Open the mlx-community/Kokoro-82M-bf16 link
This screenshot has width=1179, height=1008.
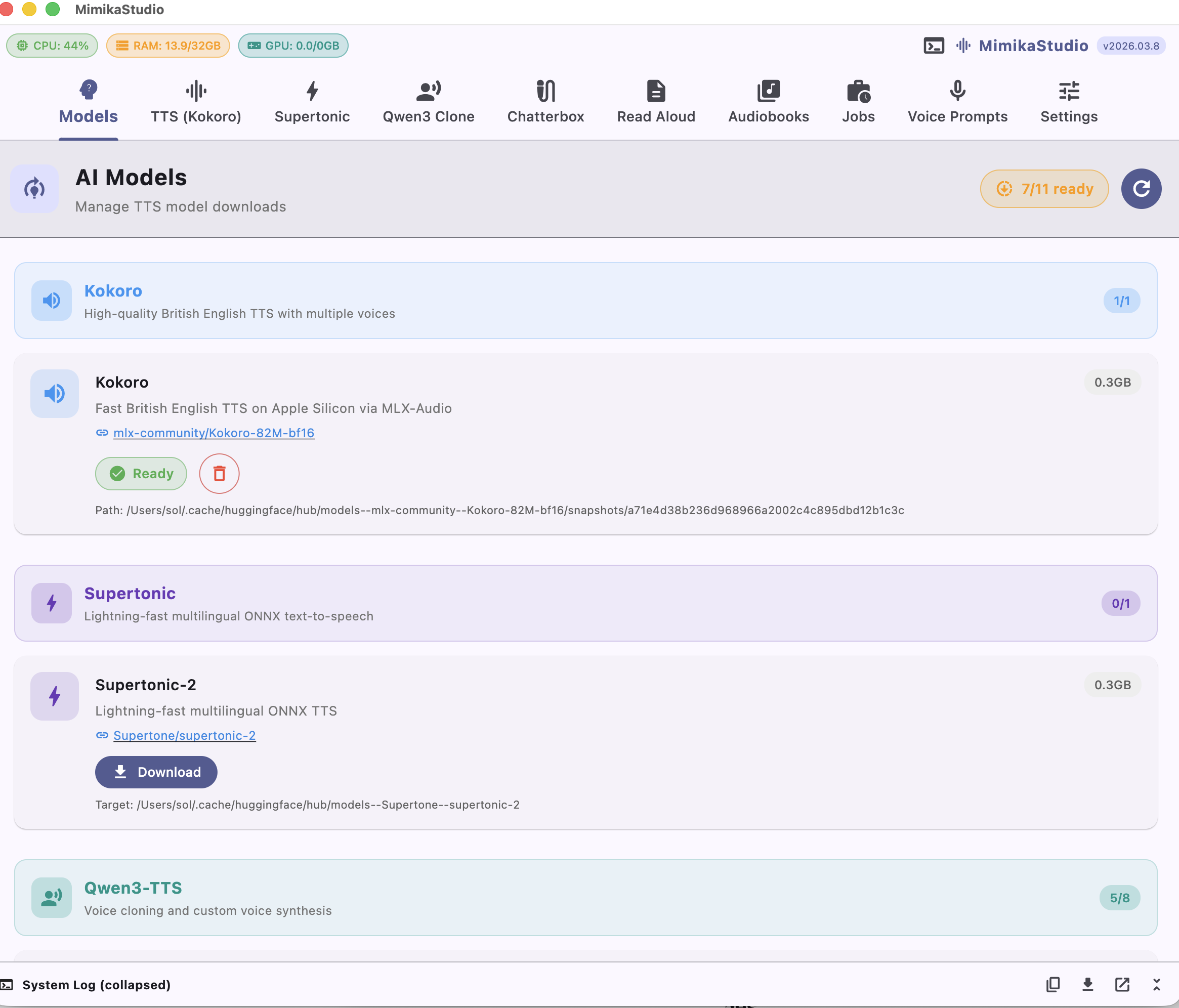[x=214, y=433]
